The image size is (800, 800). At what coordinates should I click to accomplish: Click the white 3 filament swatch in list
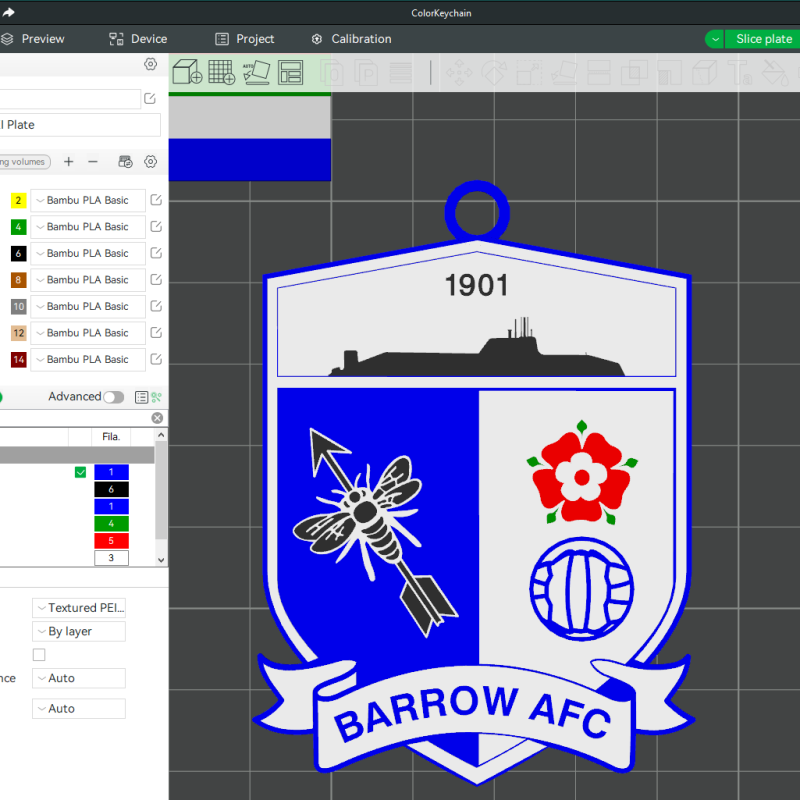pyautogui.click(x=111, y=558)
